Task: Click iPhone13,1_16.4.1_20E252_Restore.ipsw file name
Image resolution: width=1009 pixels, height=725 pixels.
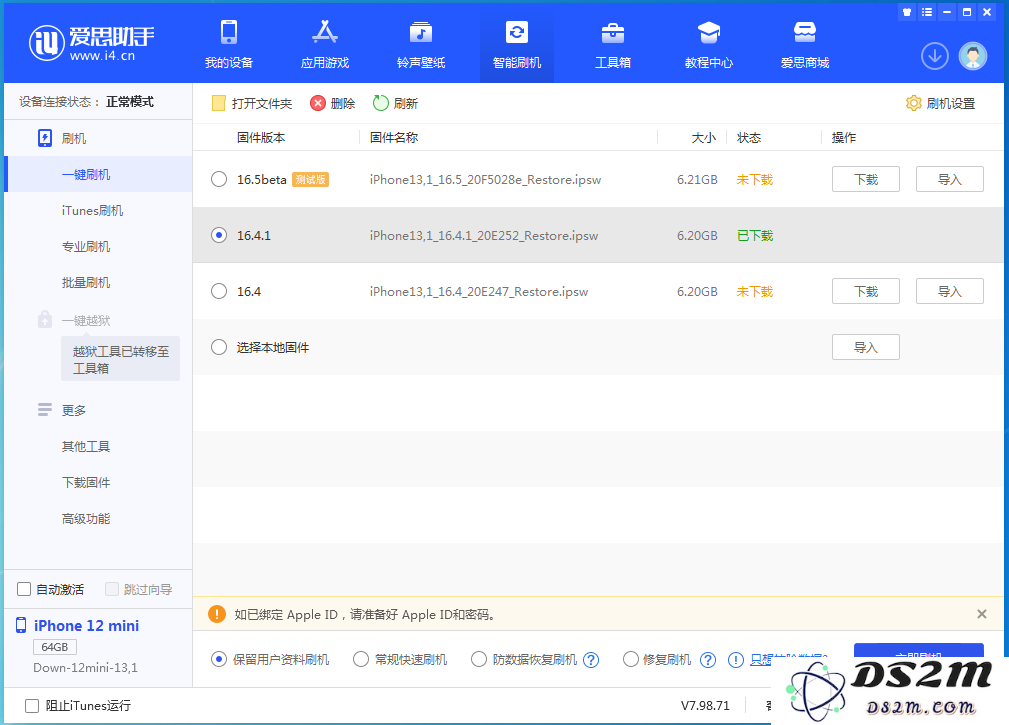Action: (484, 235)
